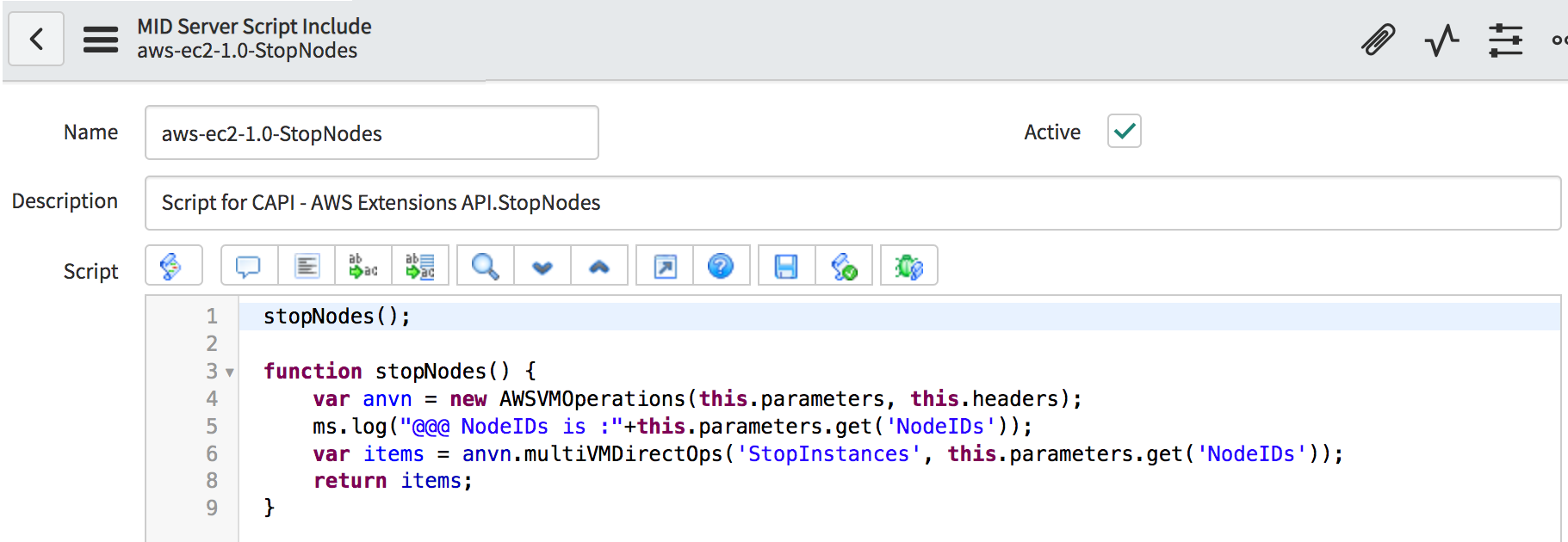
Task: Edit the Name input field
Action: [372, 132]
